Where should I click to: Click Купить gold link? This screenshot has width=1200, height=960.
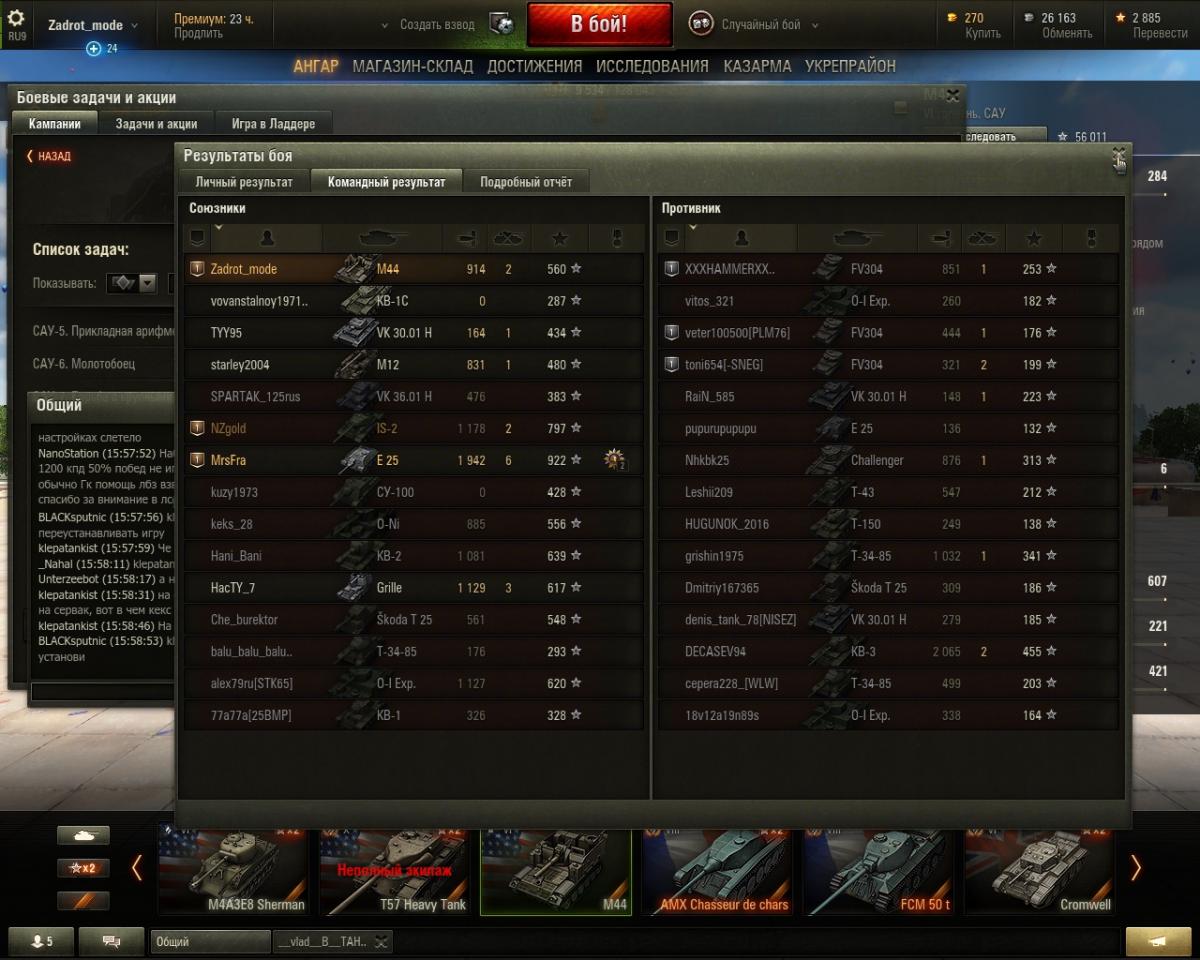(x=983, y=33)
